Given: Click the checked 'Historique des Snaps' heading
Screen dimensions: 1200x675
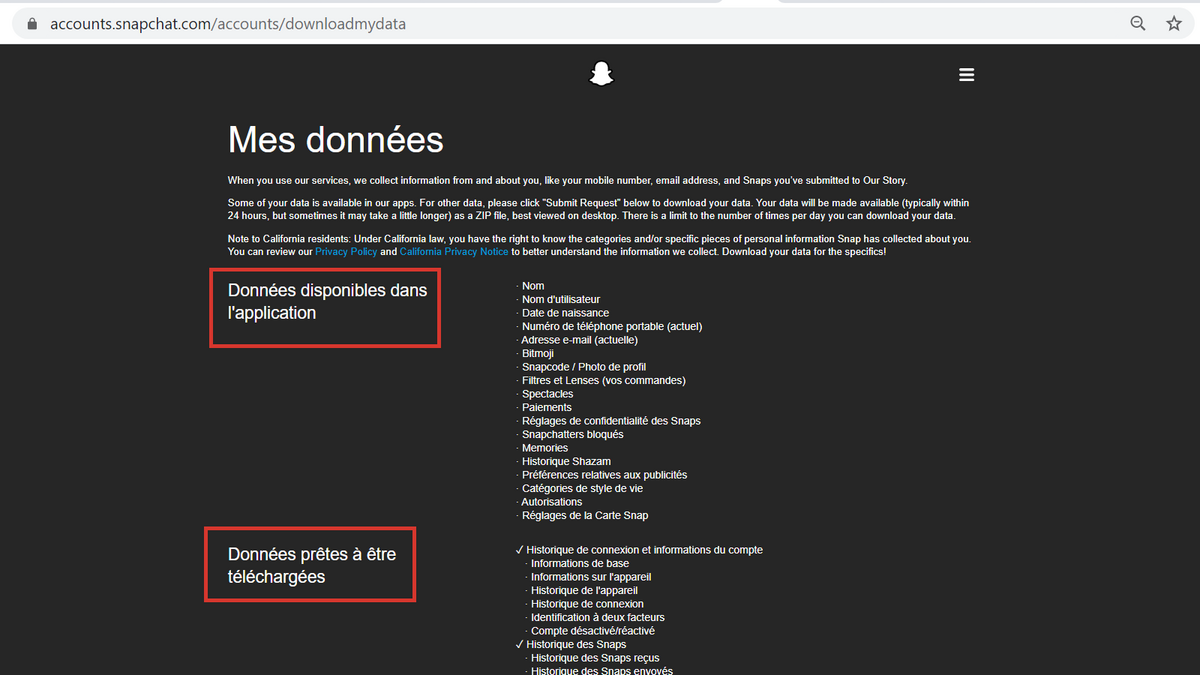Looking at the screenshot, I should 577,645.
